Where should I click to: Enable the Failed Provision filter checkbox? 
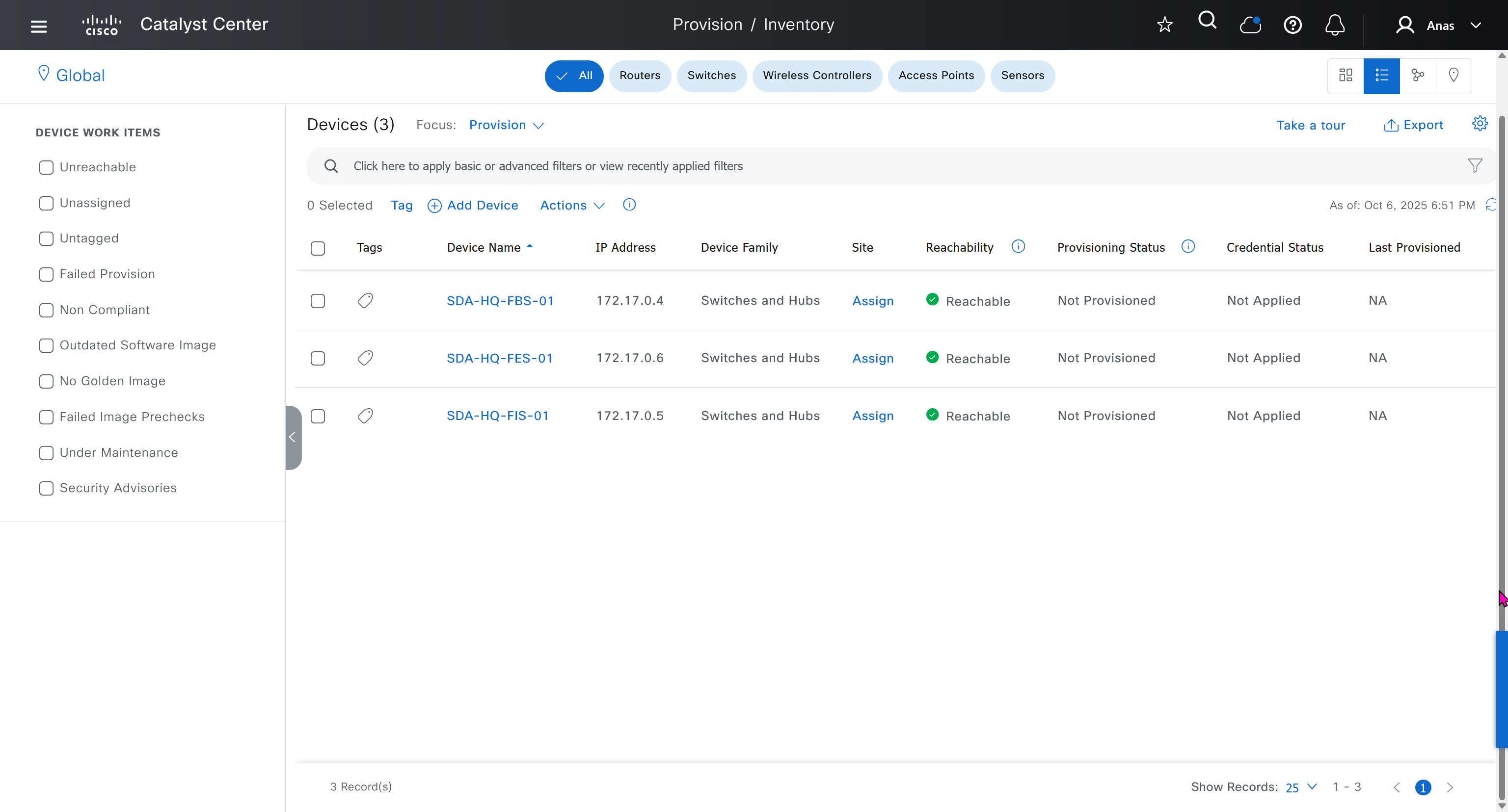(x=46, y=274)
